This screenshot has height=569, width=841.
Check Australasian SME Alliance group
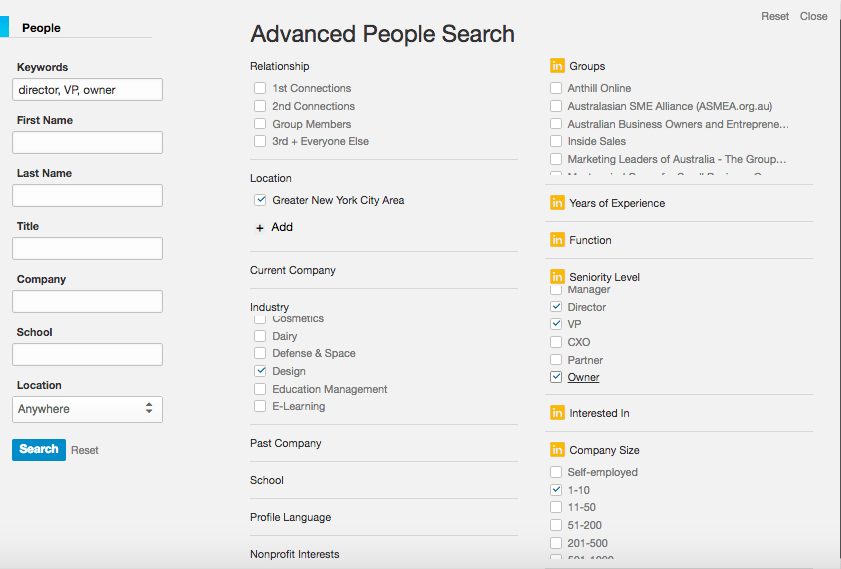tap(556, 106)
